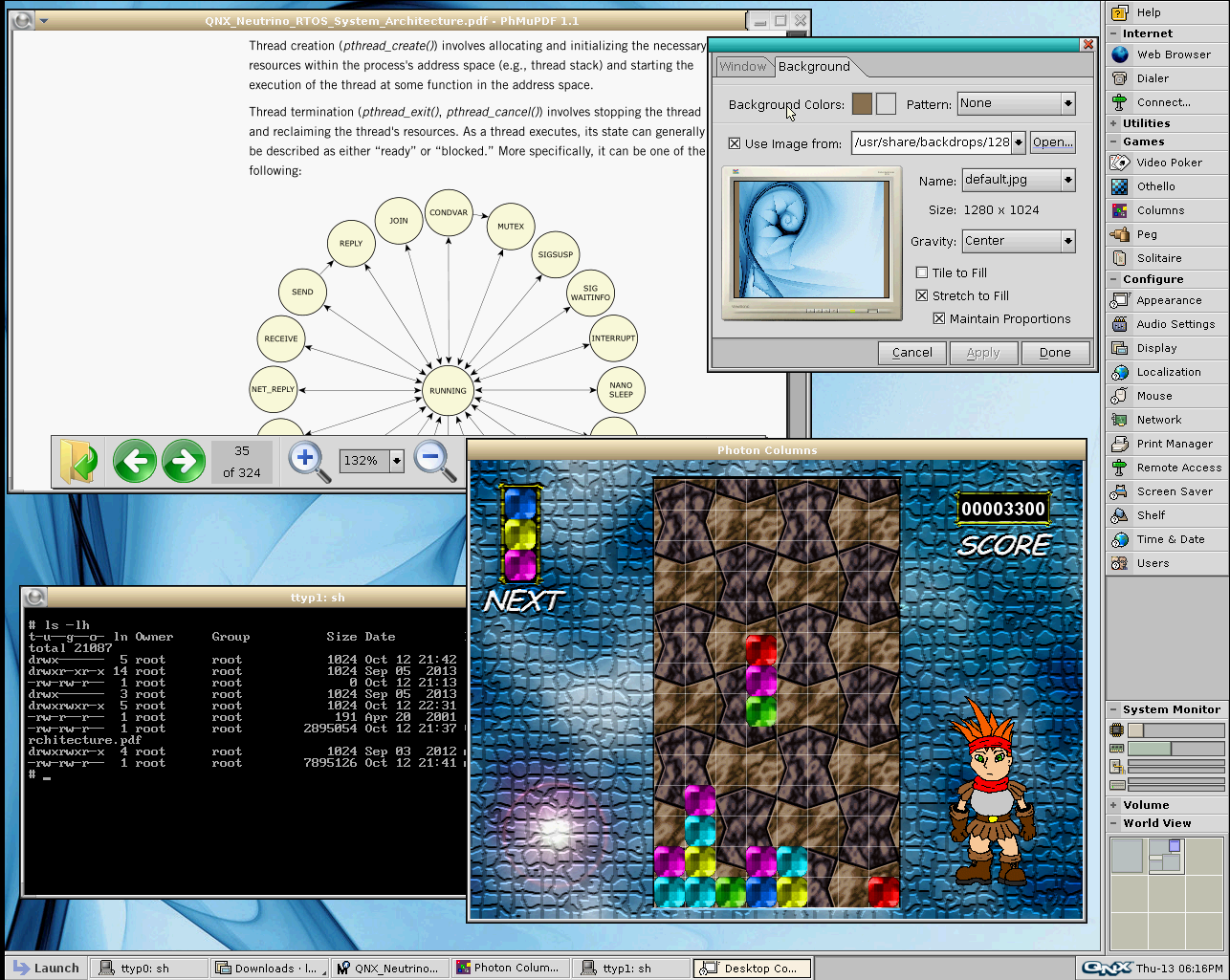Open the Launch menu
1230x980 pixels.
[46, 968]
